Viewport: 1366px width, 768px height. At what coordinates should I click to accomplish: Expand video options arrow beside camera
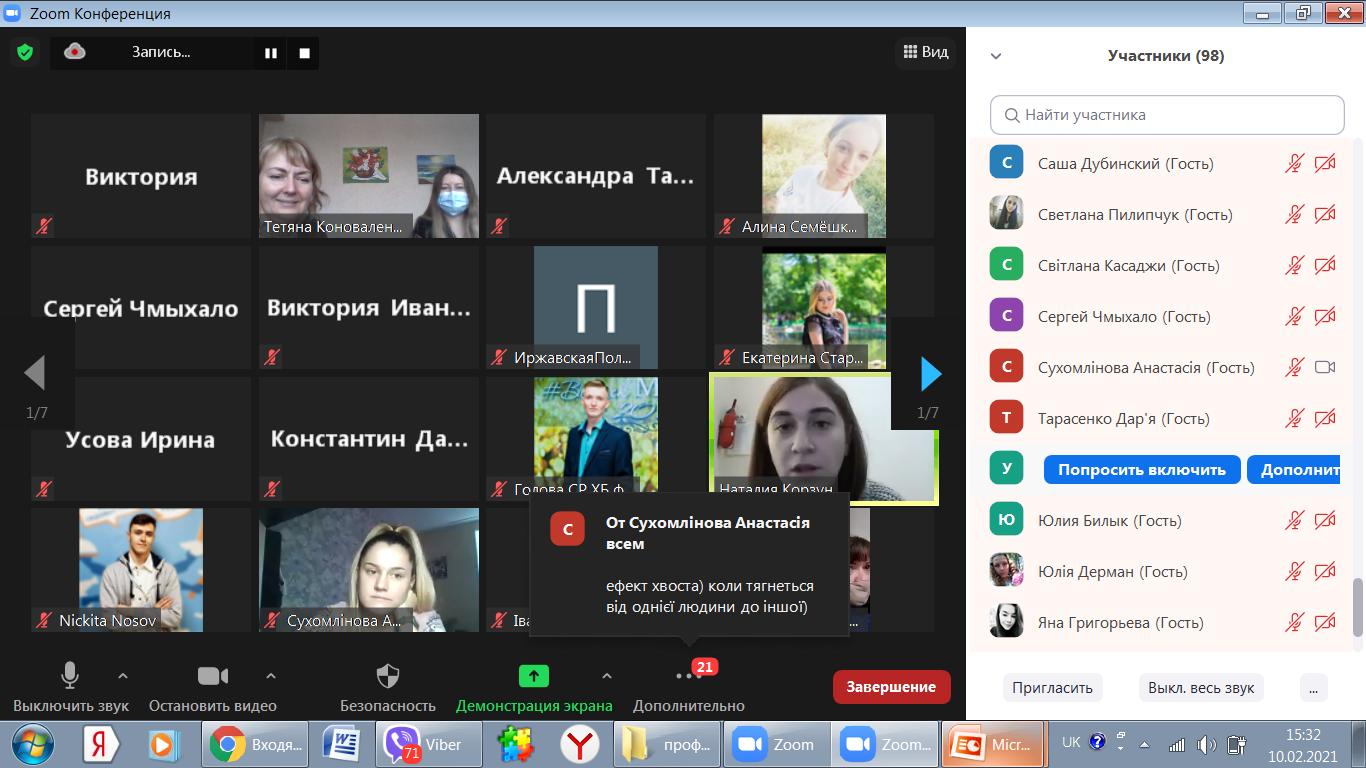pyautogui.click(x=270, y=676)
